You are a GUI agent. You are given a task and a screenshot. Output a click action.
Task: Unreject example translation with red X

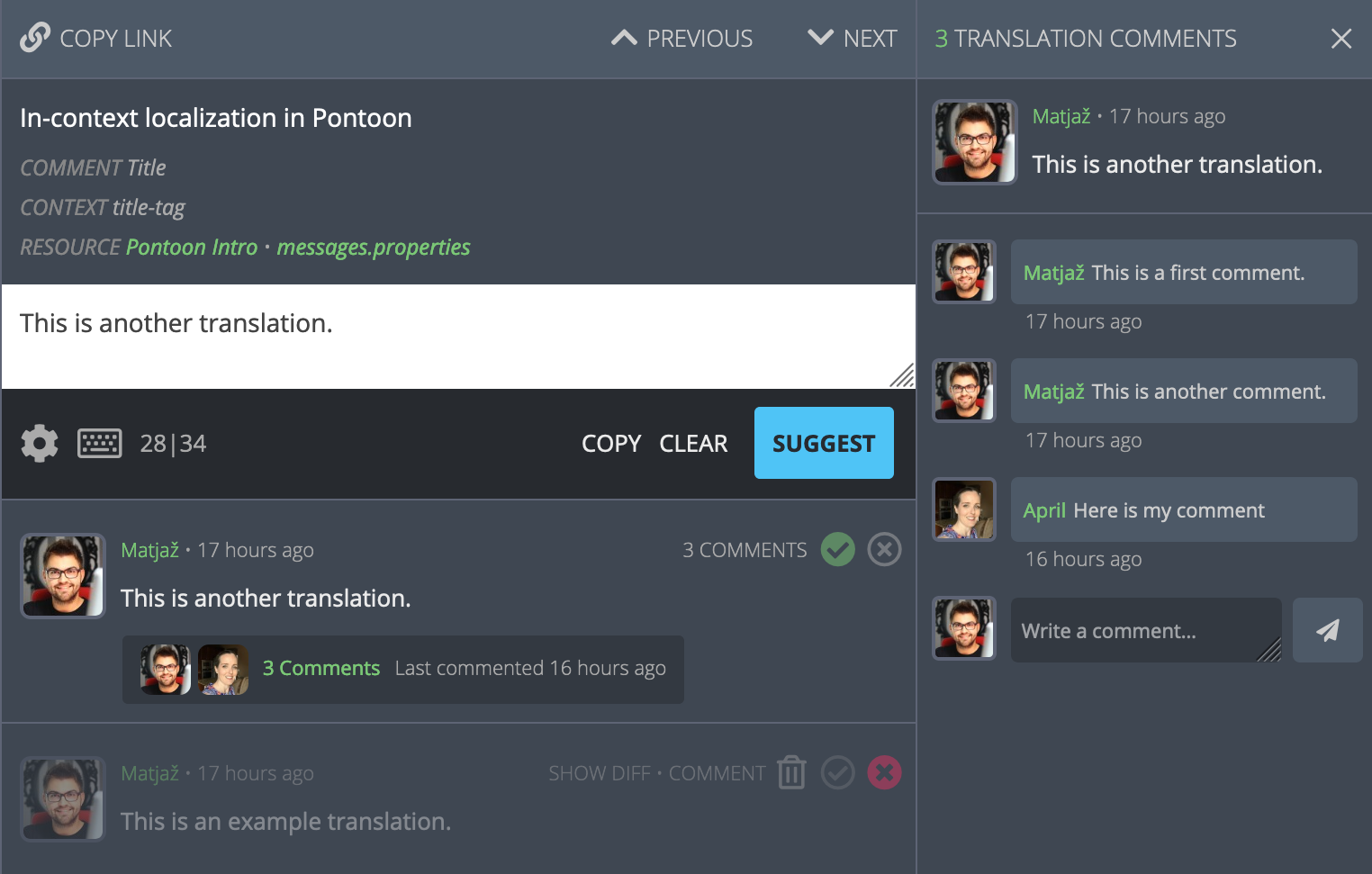884,772
